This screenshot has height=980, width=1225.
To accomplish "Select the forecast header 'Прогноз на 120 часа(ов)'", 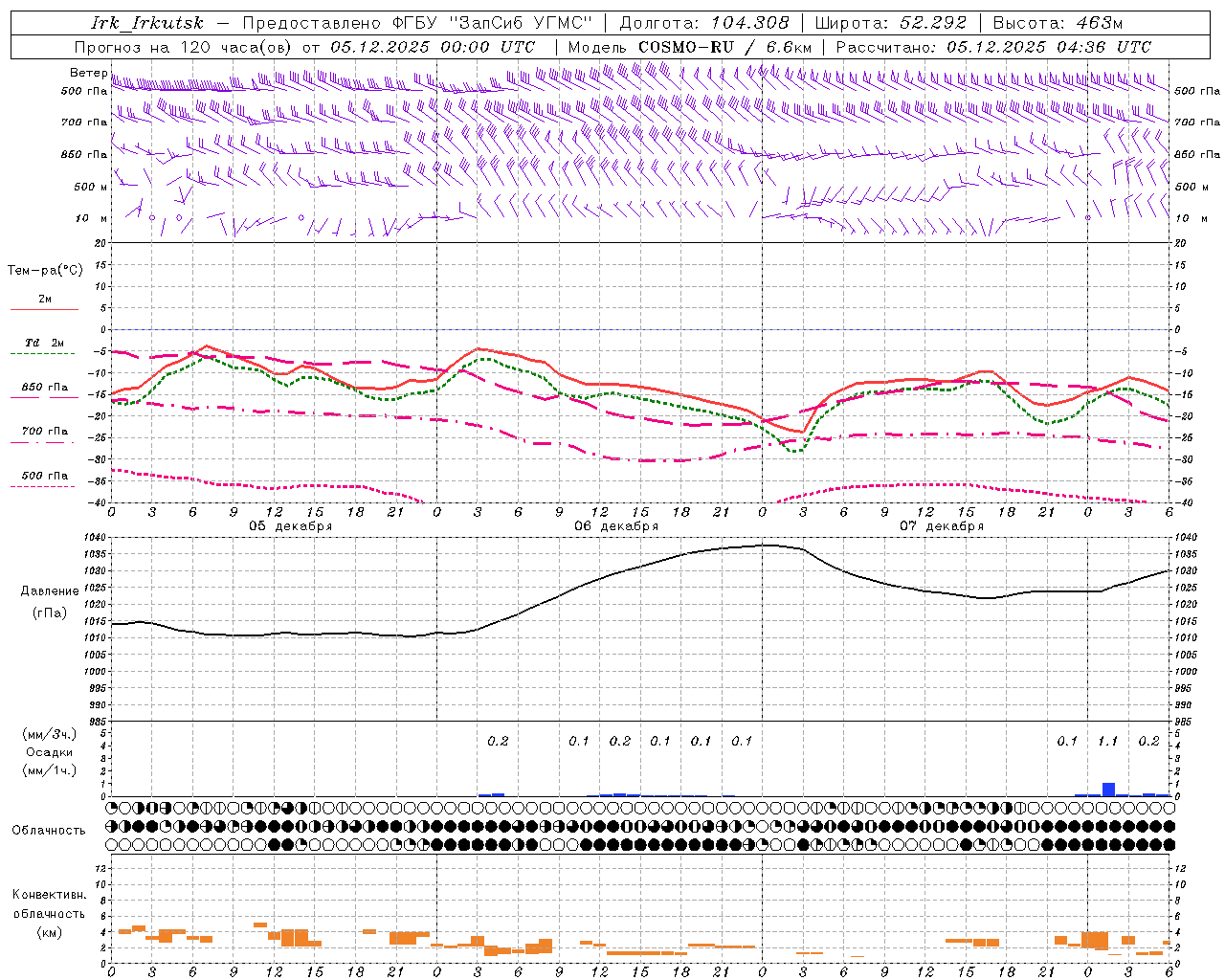I will point(185,47).
